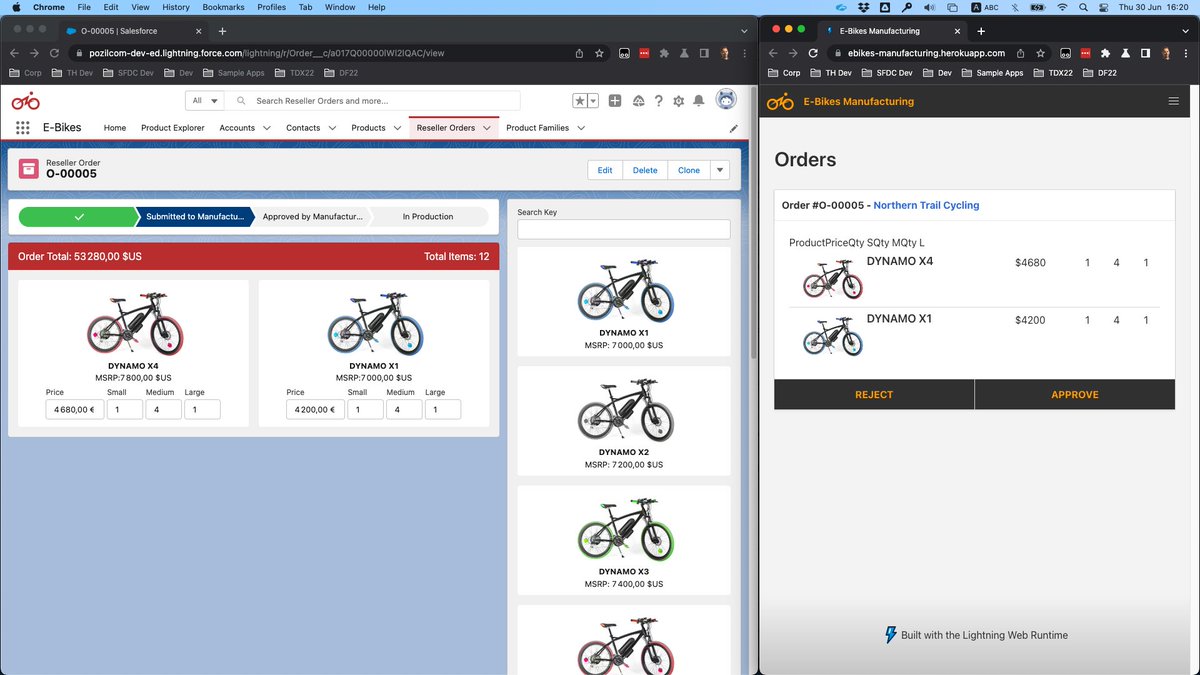1200x675 pixels.
Task: Share the Salesforce page from address bar
Action: click(x=579, y=53)
